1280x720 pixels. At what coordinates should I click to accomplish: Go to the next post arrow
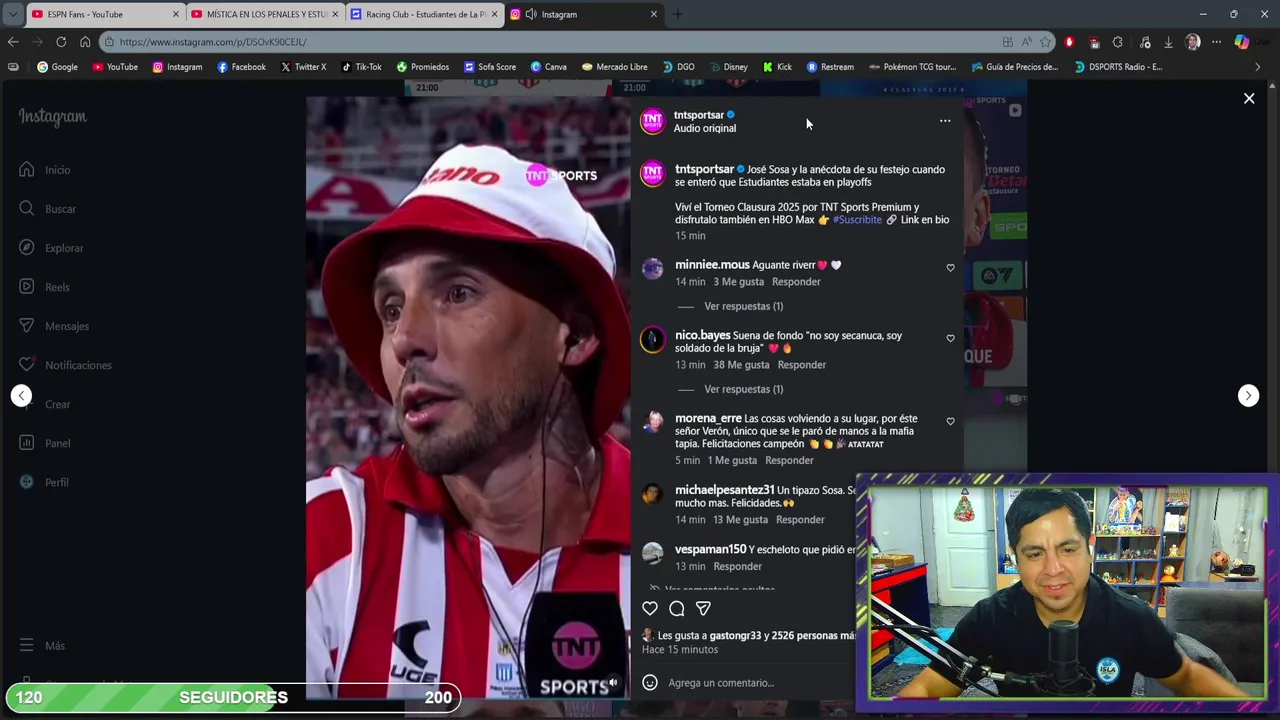click(x=1248, y=395)
